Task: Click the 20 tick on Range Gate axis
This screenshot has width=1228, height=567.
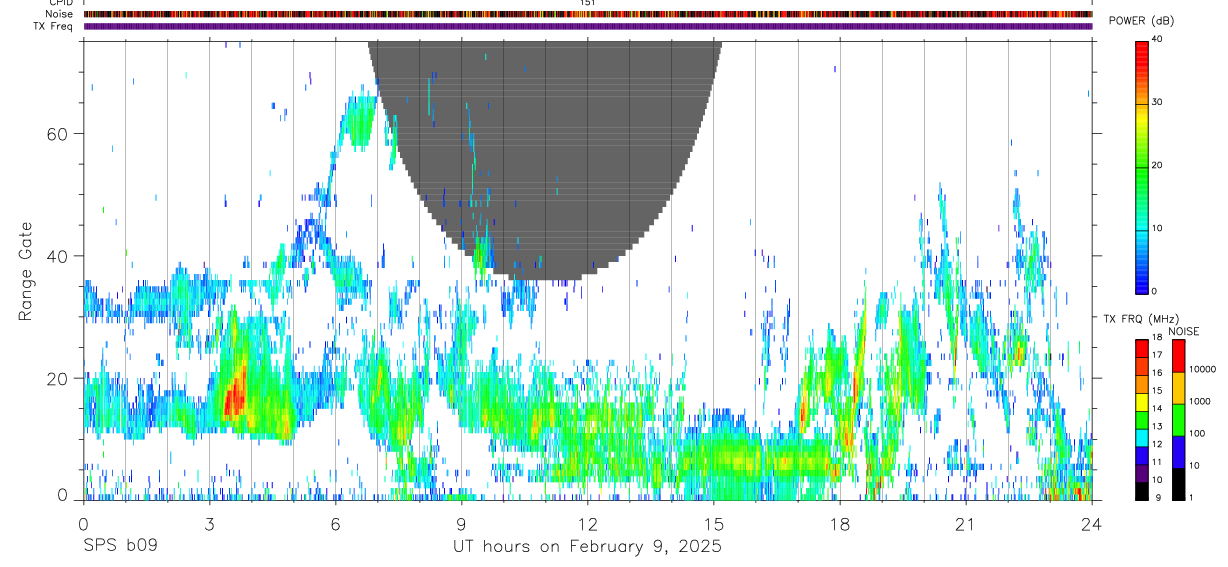Action: coord(59,378)
